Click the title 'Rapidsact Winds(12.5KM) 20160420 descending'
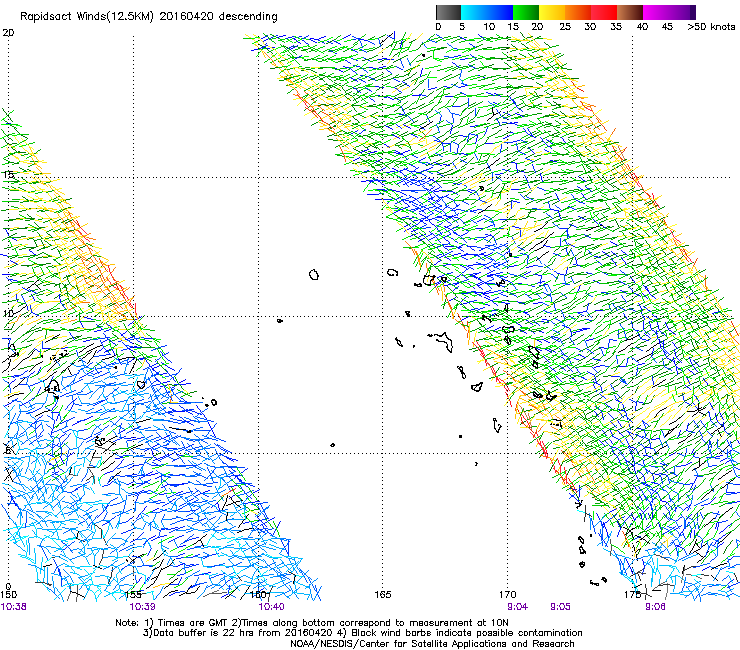This screenshot has height=650, width=740. 149,17
